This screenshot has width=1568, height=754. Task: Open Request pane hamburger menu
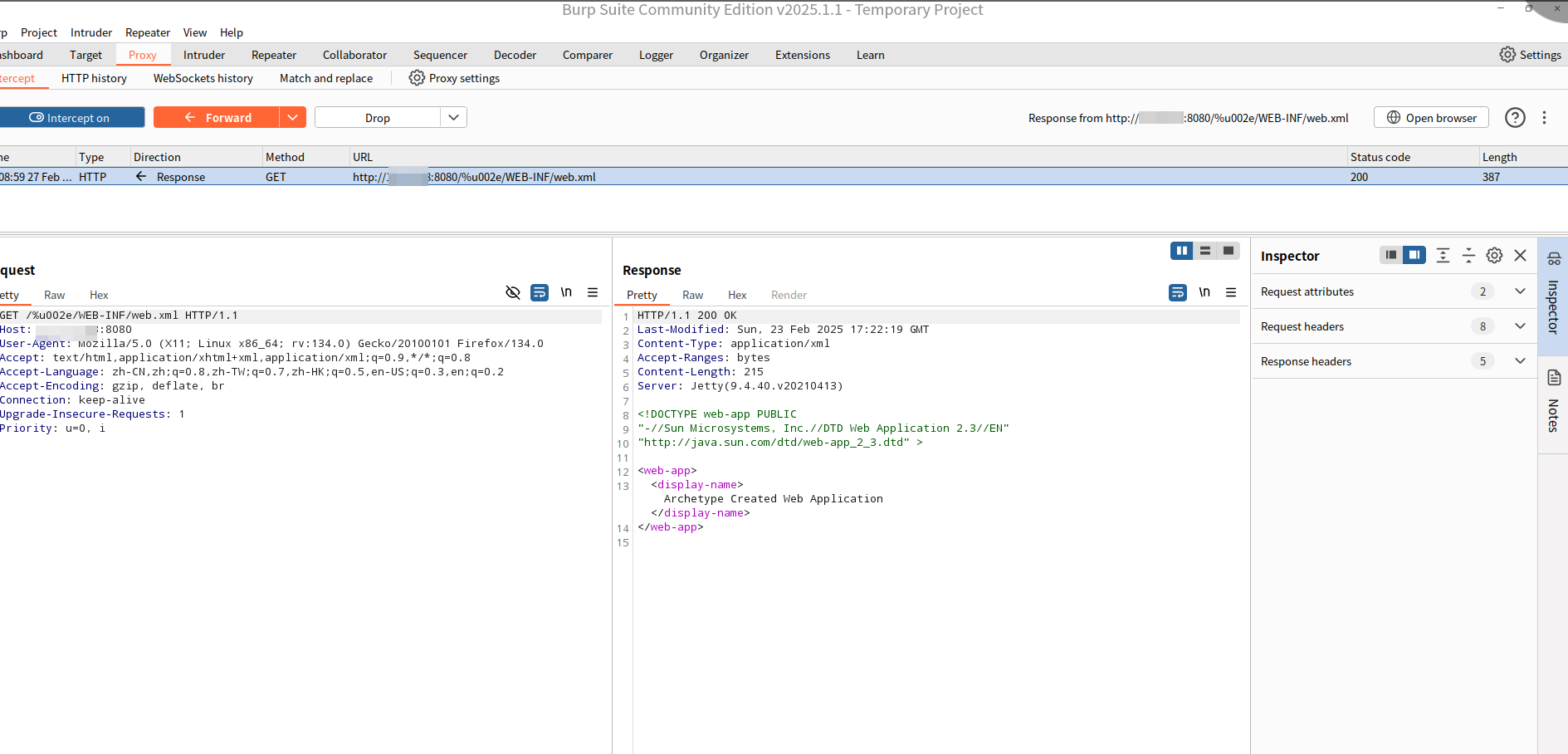click(x=593, y=292)
